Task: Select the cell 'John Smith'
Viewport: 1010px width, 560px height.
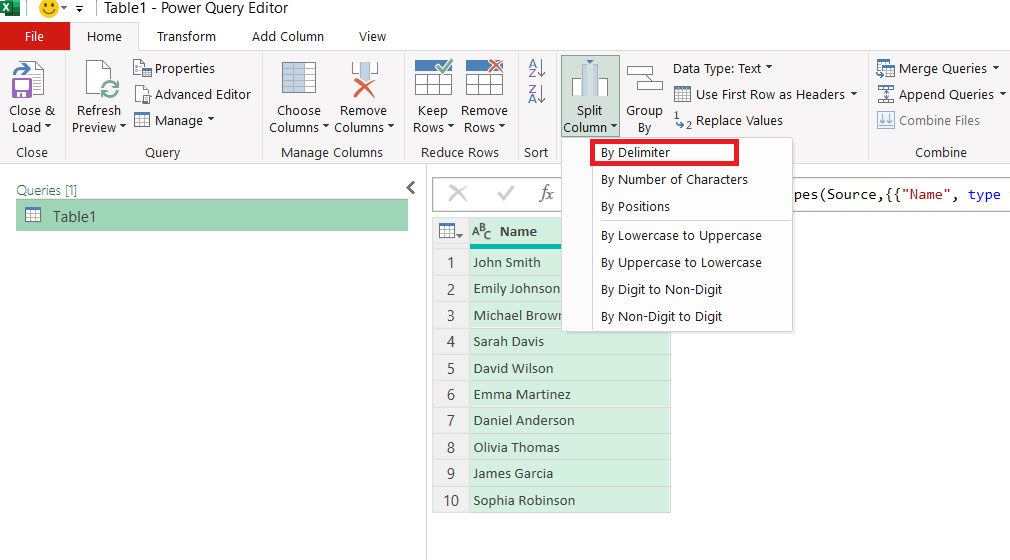Action: pos(515,262)
